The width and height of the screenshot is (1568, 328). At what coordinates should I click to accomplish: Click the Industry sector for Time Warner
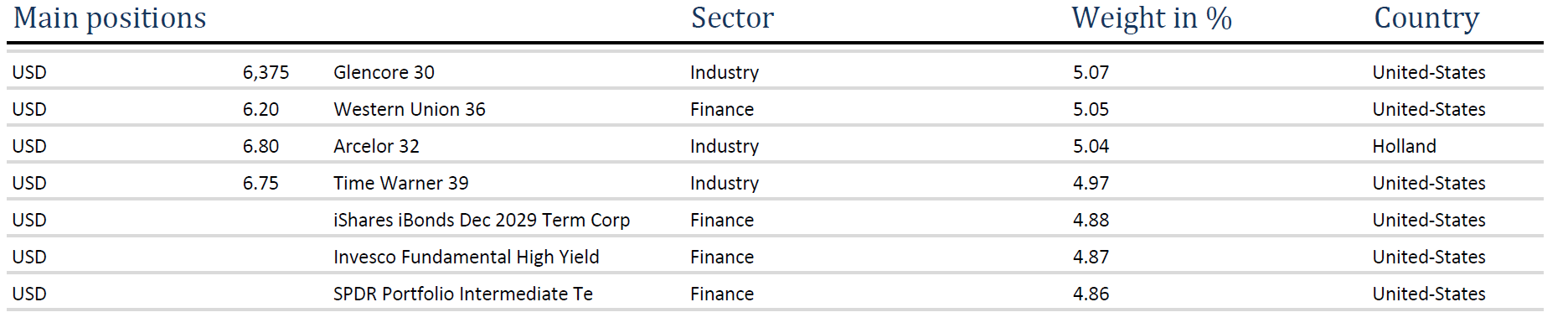725,184
